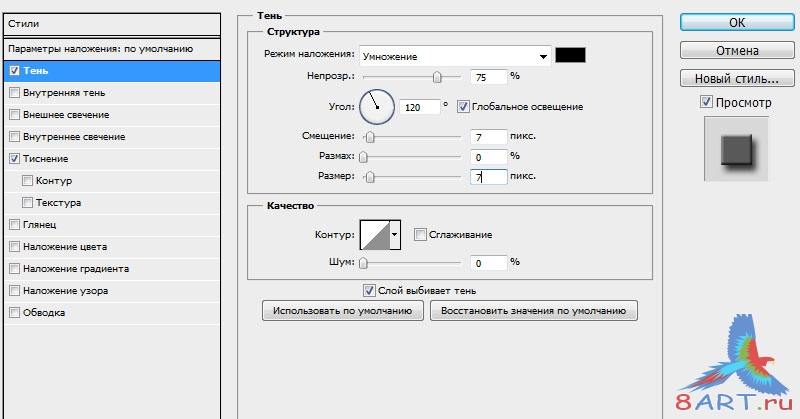Click the Размах value field
The width and height of the screenshot is (800, 419).
(488, 157)
